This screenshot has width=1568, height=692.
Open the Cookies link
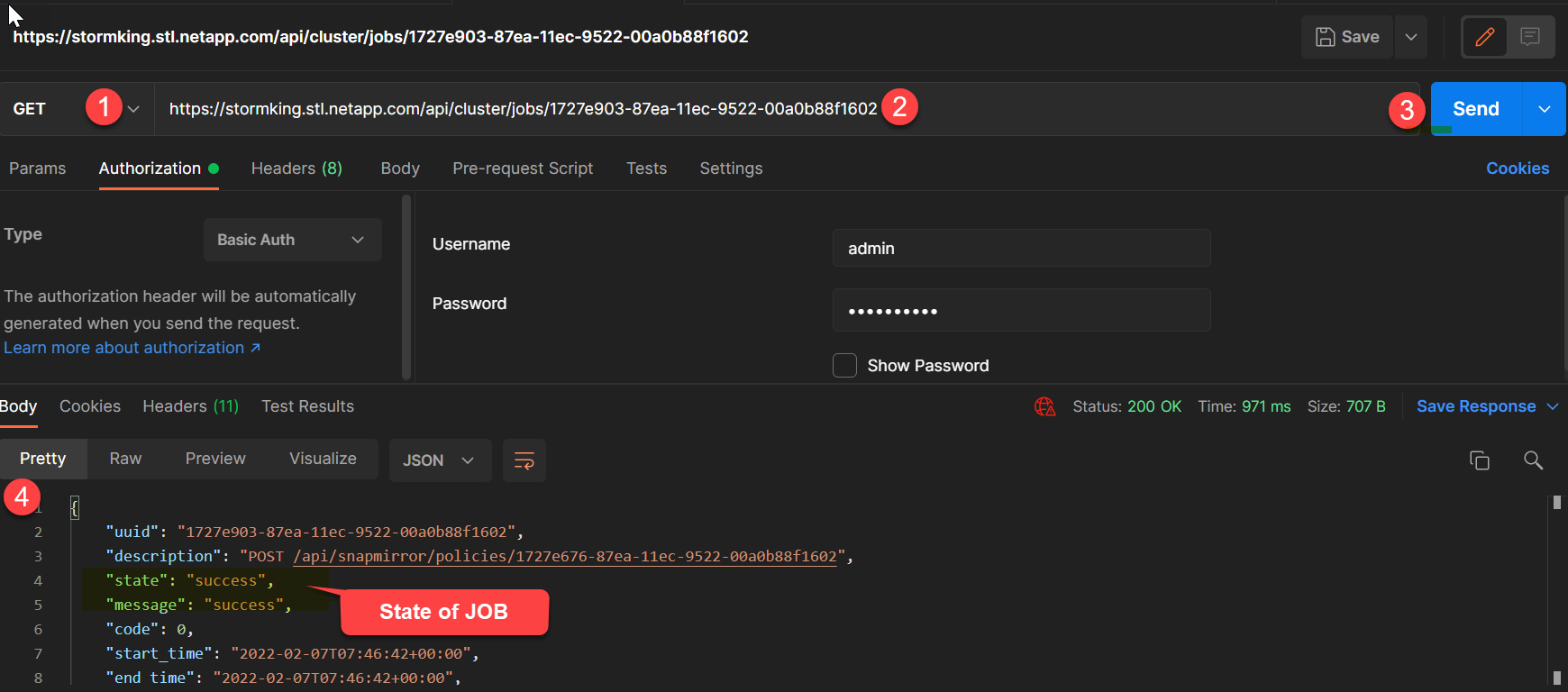[x=1518, y=168]
